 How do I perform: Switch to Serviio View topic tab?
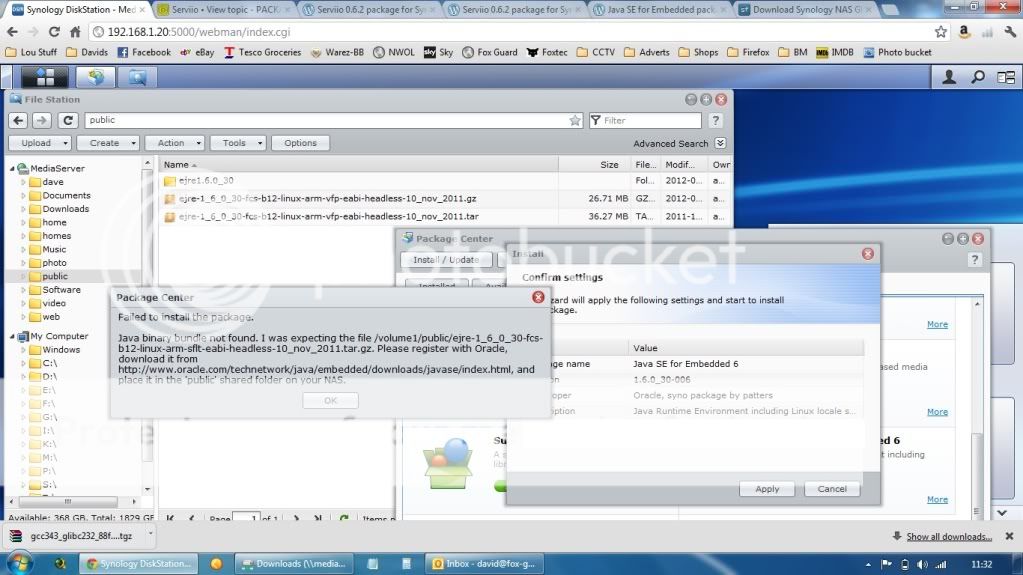coord(226,9)
